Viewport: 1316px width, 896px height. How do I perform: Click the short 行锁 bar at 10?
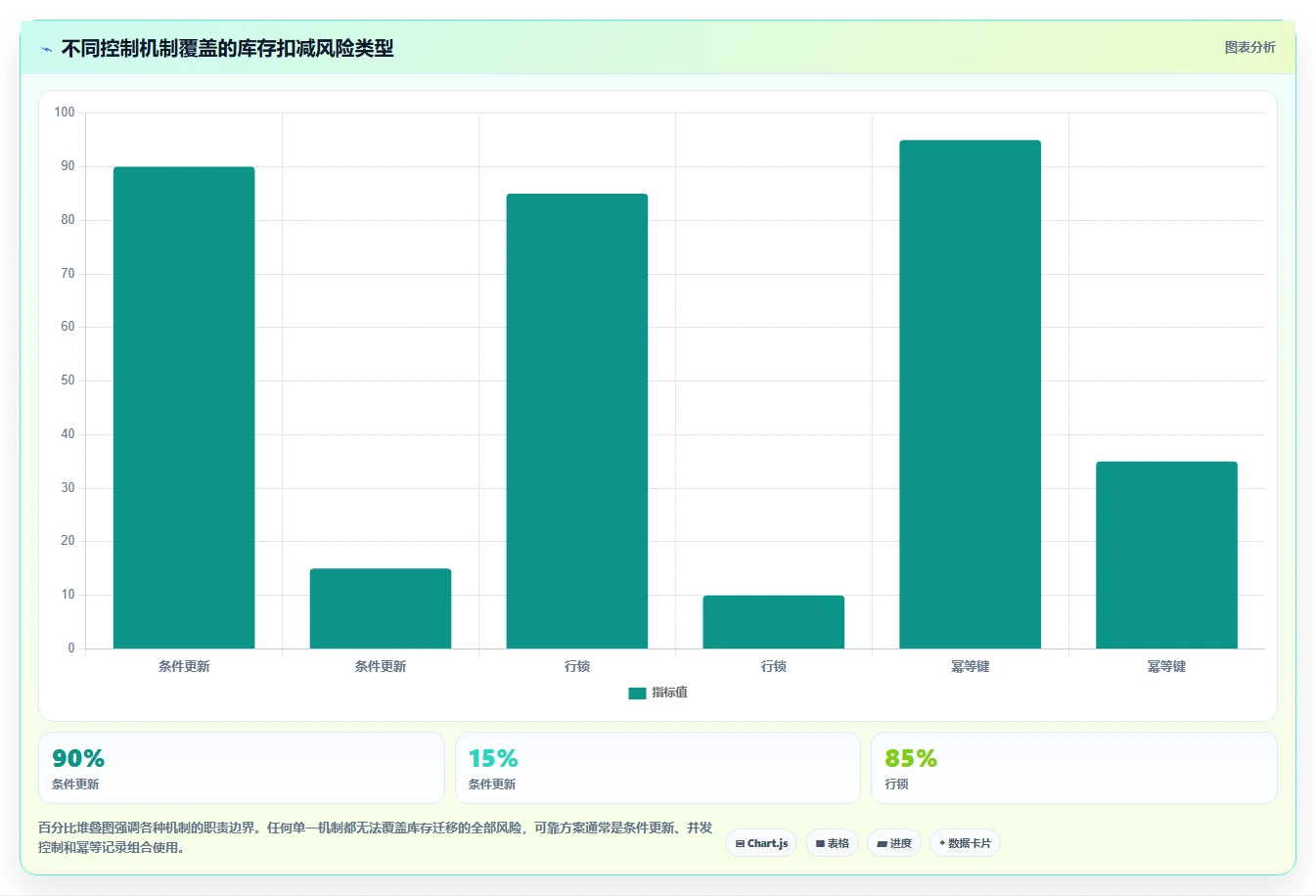coord(773,622)
